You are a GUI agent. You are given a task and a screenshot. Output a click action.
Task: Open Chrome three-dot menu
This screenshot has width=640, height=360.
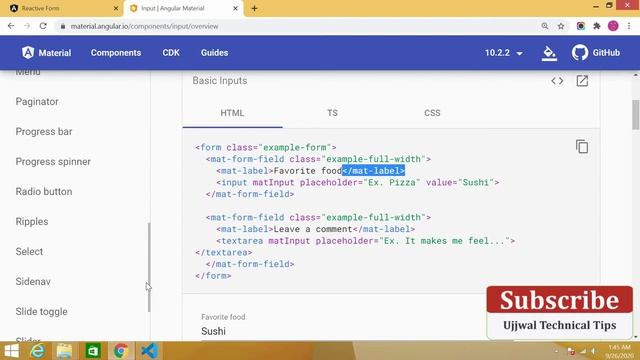(629, 26)
